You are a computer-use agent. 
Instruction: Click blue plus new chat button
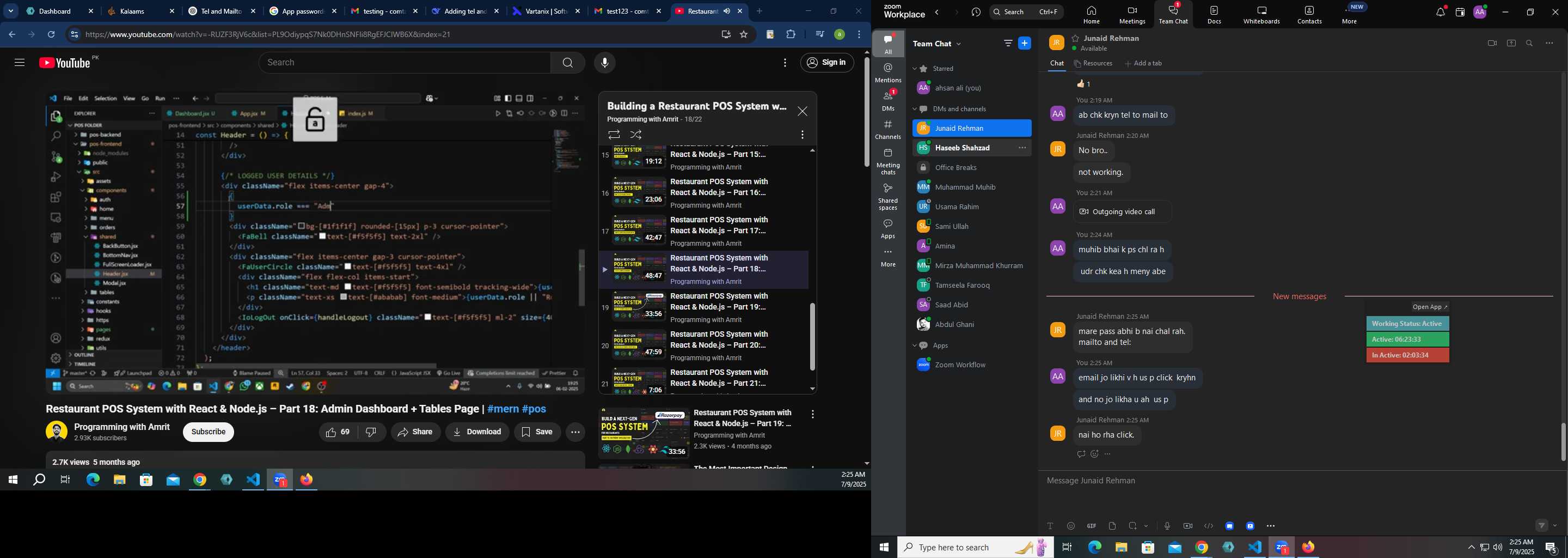pyautogui.click(x=1025, y=43)
